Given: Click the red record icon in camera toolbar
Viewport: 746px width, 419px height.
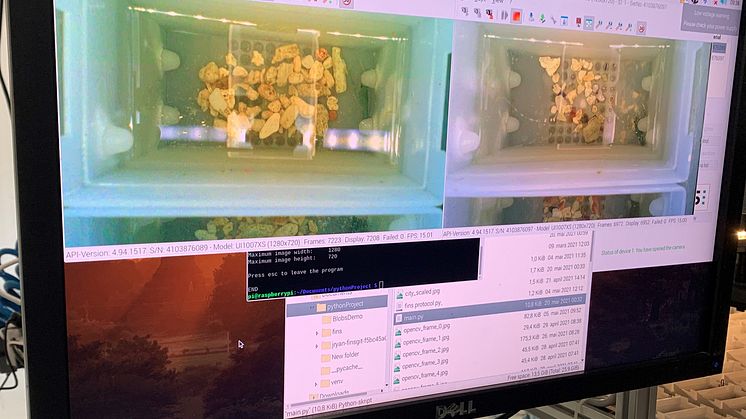Looking at the screenshot, I should [516, 16].
